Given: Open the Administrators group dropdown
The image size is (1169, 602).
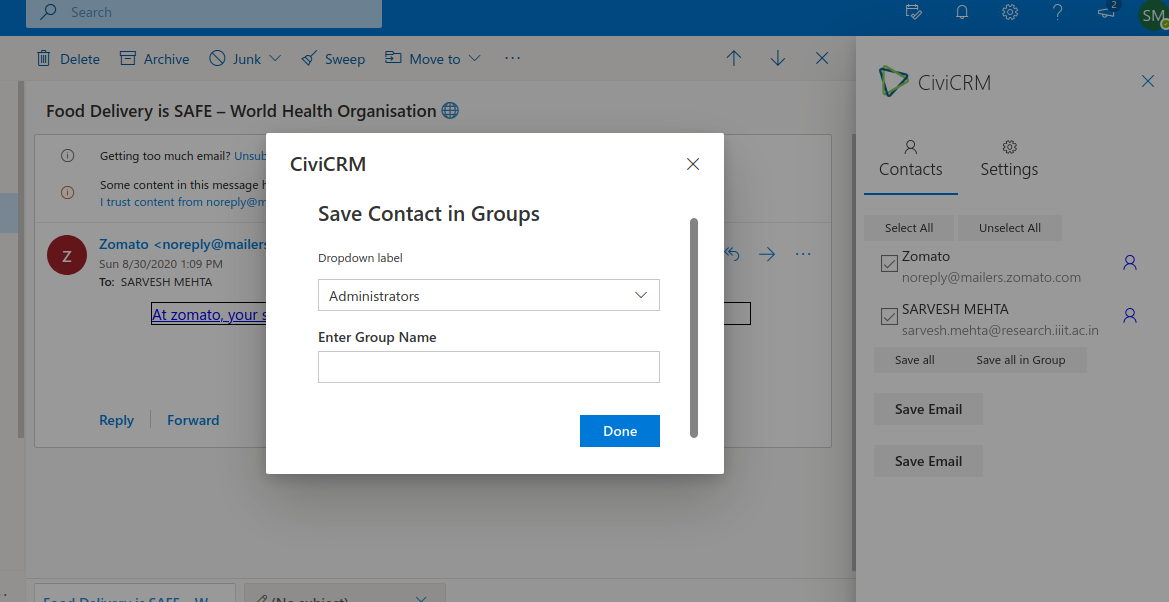Looking at the screenshot, I should tap(489, 295).
